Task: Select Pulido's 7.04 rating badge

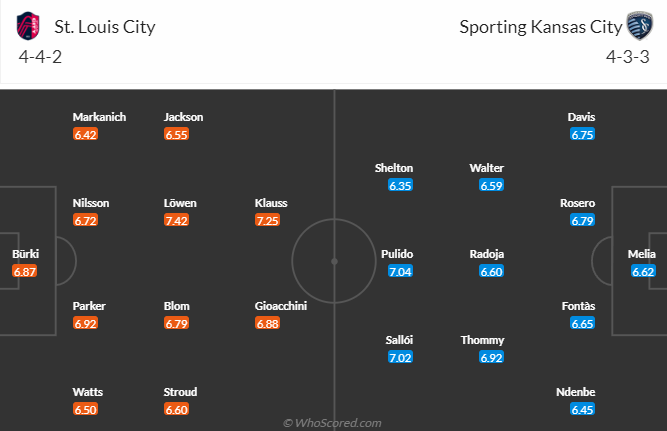Action: click(400, 271)
